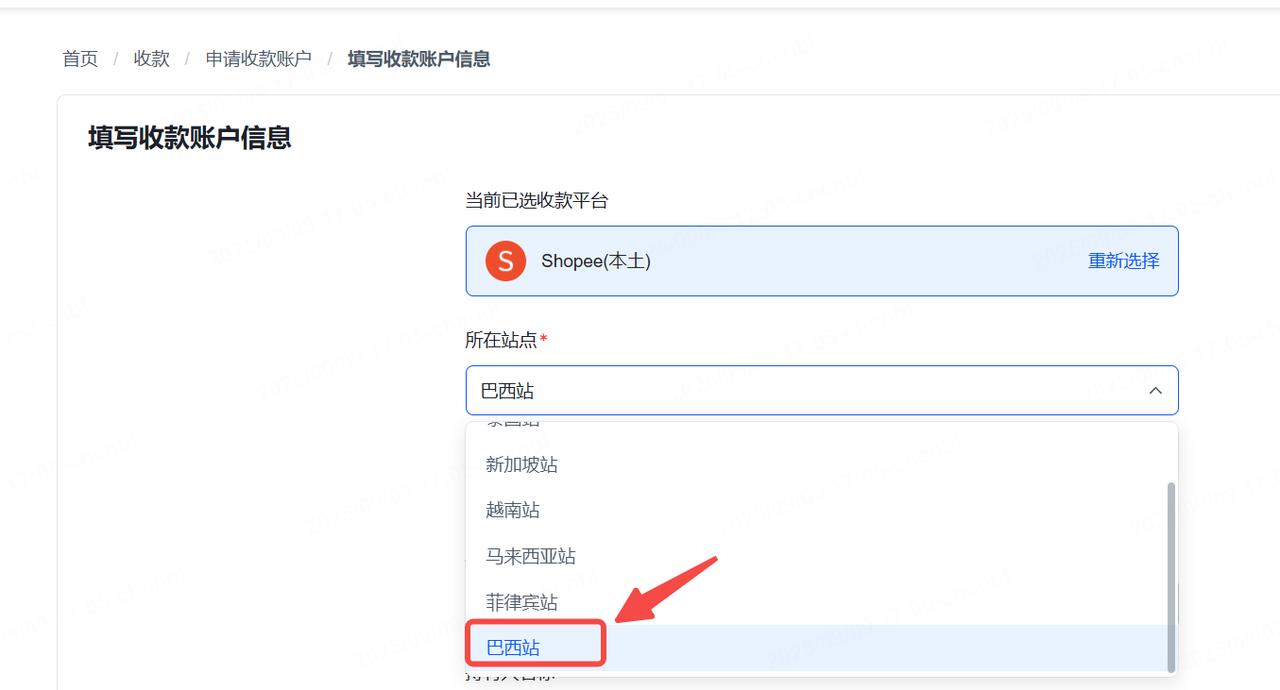Navigate back to 申请收款账户 breadcrumb

coord(258,59)
